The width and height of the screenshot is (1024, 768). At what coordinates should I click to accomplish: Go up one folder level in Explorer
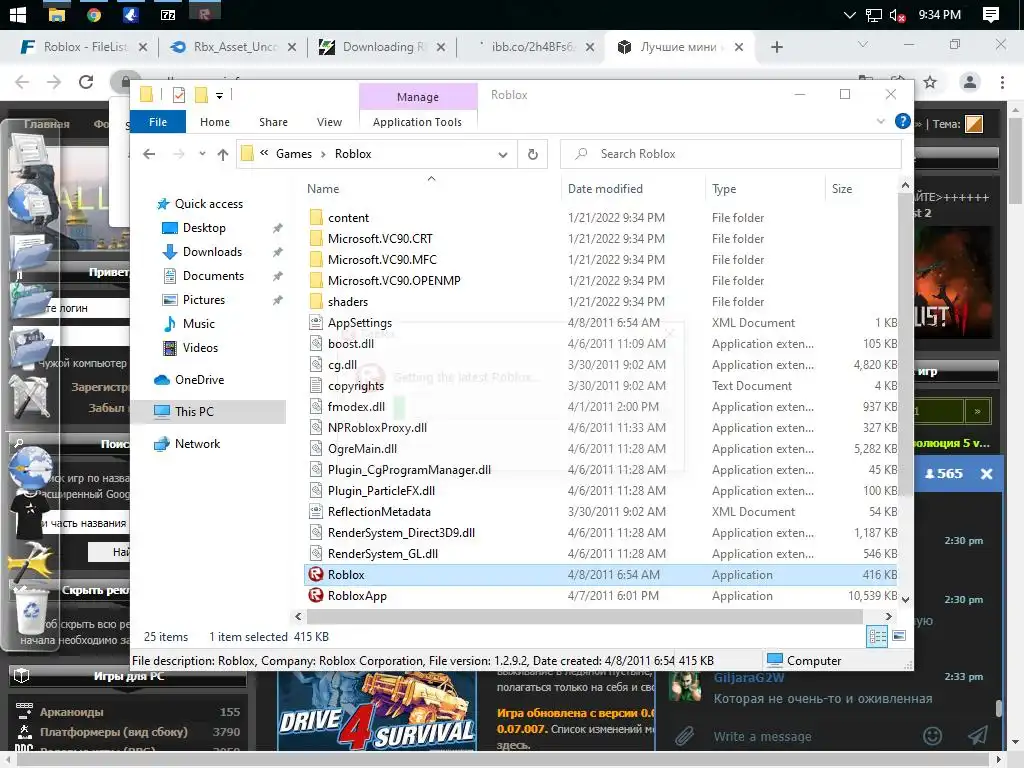tap(223, 154)
